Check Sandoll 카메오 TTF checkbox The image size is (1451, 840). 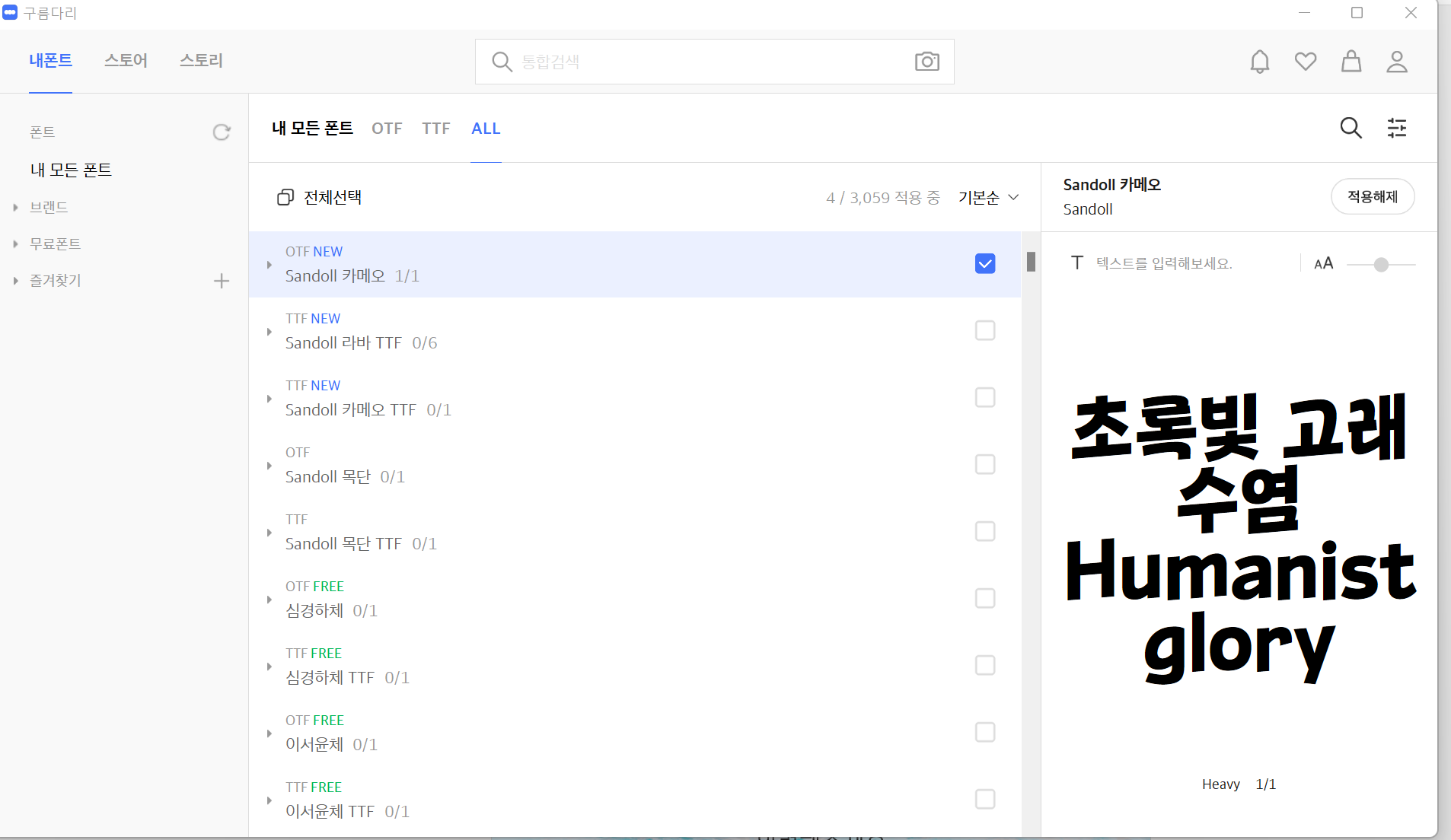pos(985,398)
